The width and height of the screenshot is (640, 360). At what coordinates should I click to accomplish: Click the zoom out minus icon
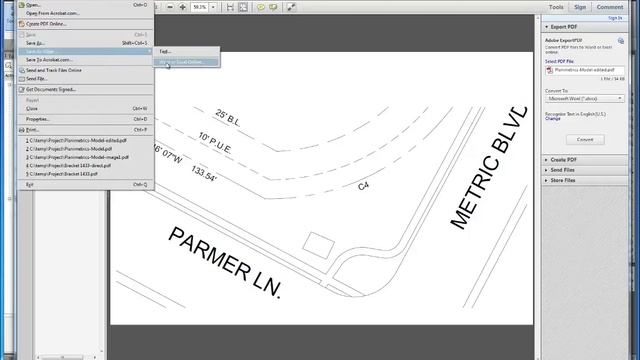click(170, 7)
